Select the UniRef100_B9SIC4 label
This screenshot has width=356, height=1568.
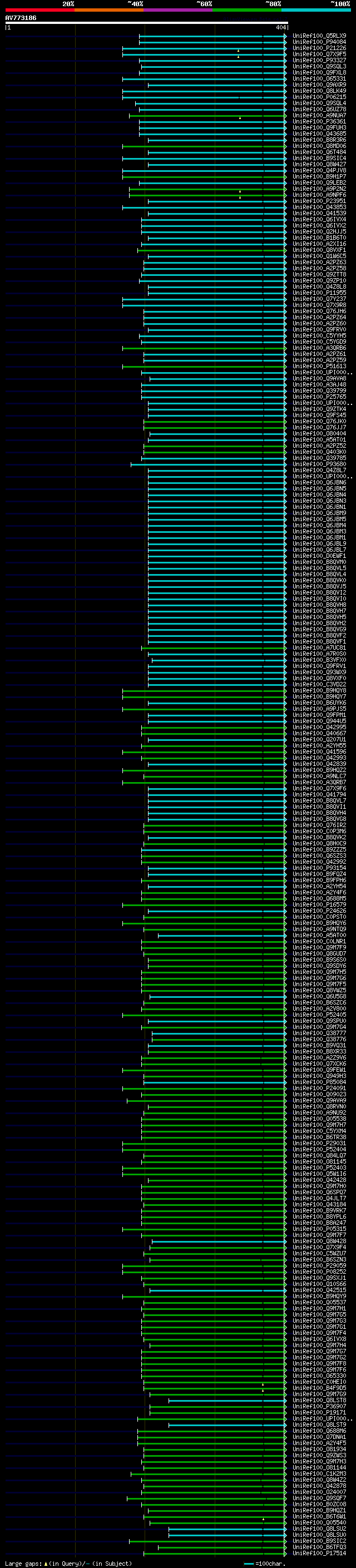tap(319, 159)
